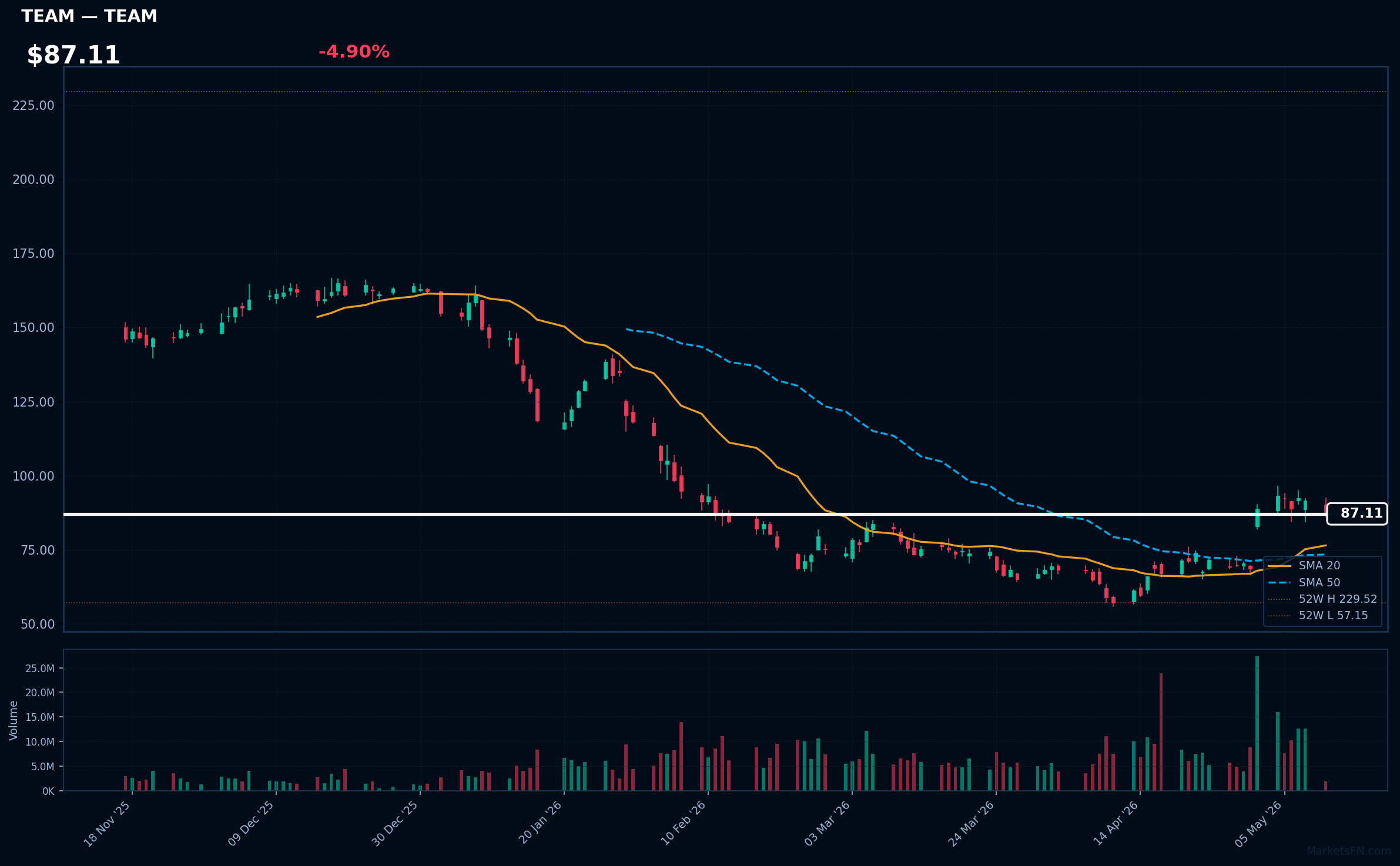Click the "20.0M" volume axis label
The image size is (1400, 866).
(40, 693)
